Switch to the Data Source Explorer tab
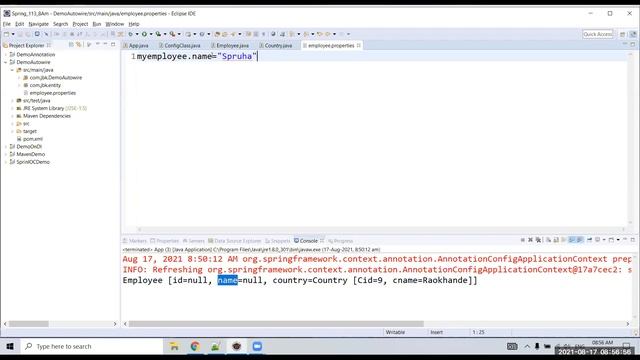Image resolution: width=640 pixels, height=360 pixels. tap(234, 241)
